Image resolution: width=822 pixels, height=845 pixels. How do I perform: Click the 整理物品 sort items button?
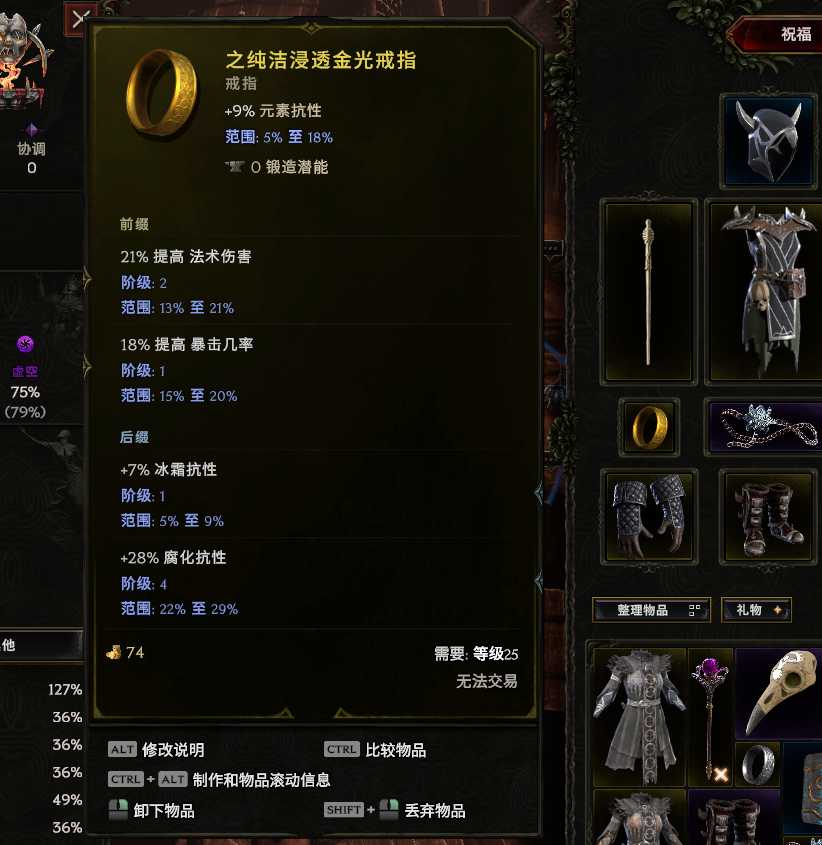click(651, 610)
